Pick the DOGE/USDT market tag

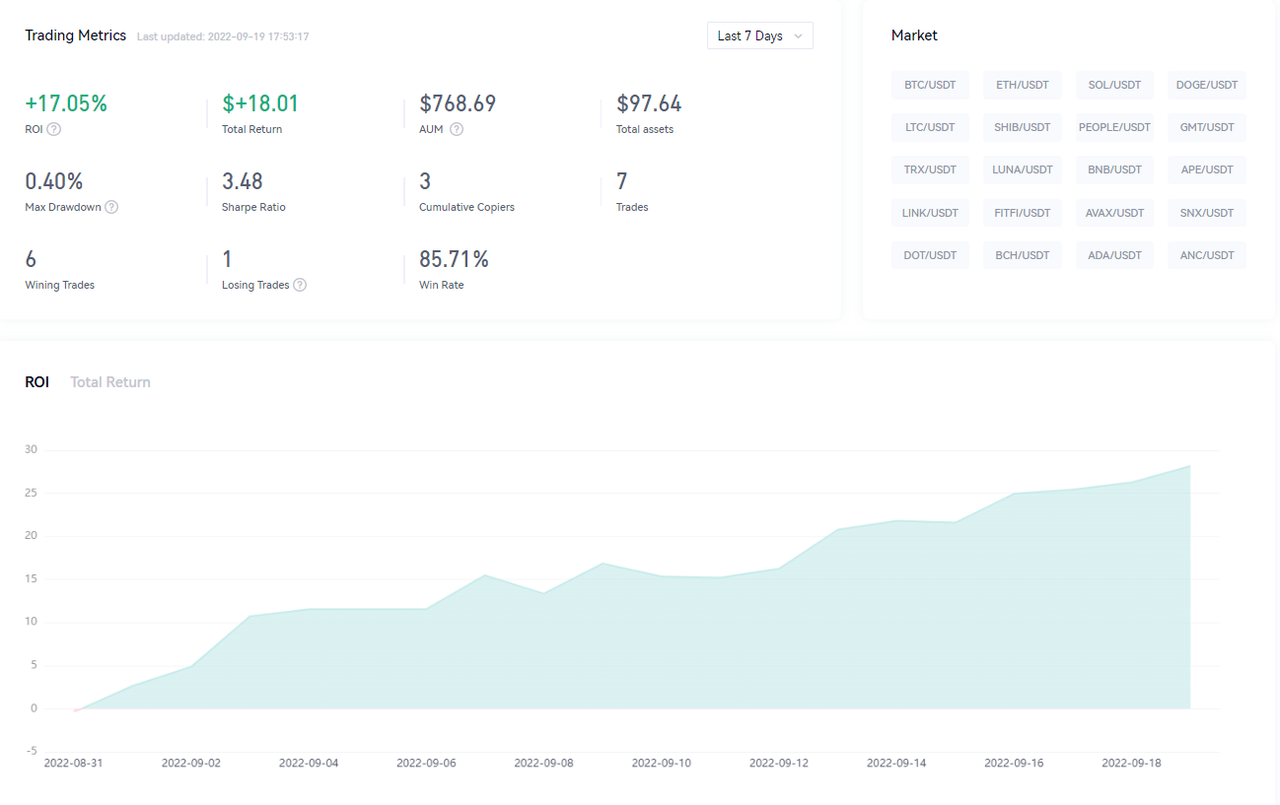point(1207,85)
